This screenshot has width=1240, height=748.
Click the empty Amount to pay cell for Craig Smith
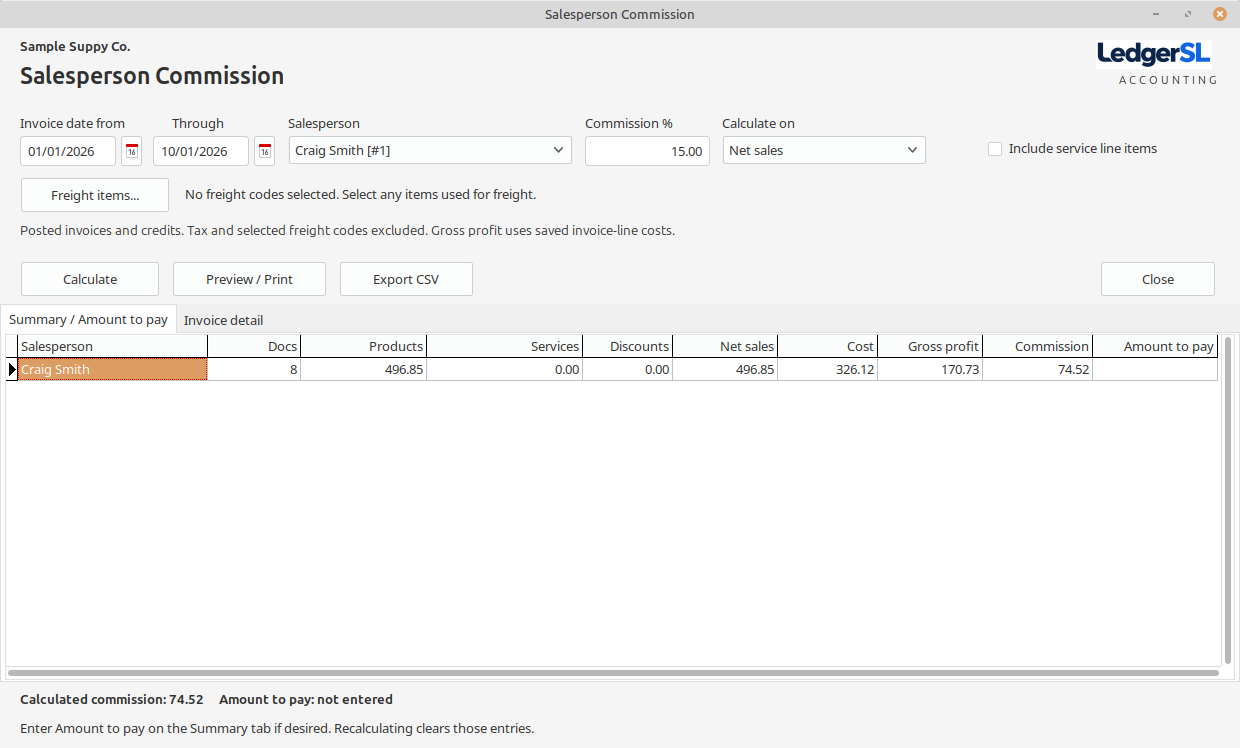click(x=1155, y=370)
